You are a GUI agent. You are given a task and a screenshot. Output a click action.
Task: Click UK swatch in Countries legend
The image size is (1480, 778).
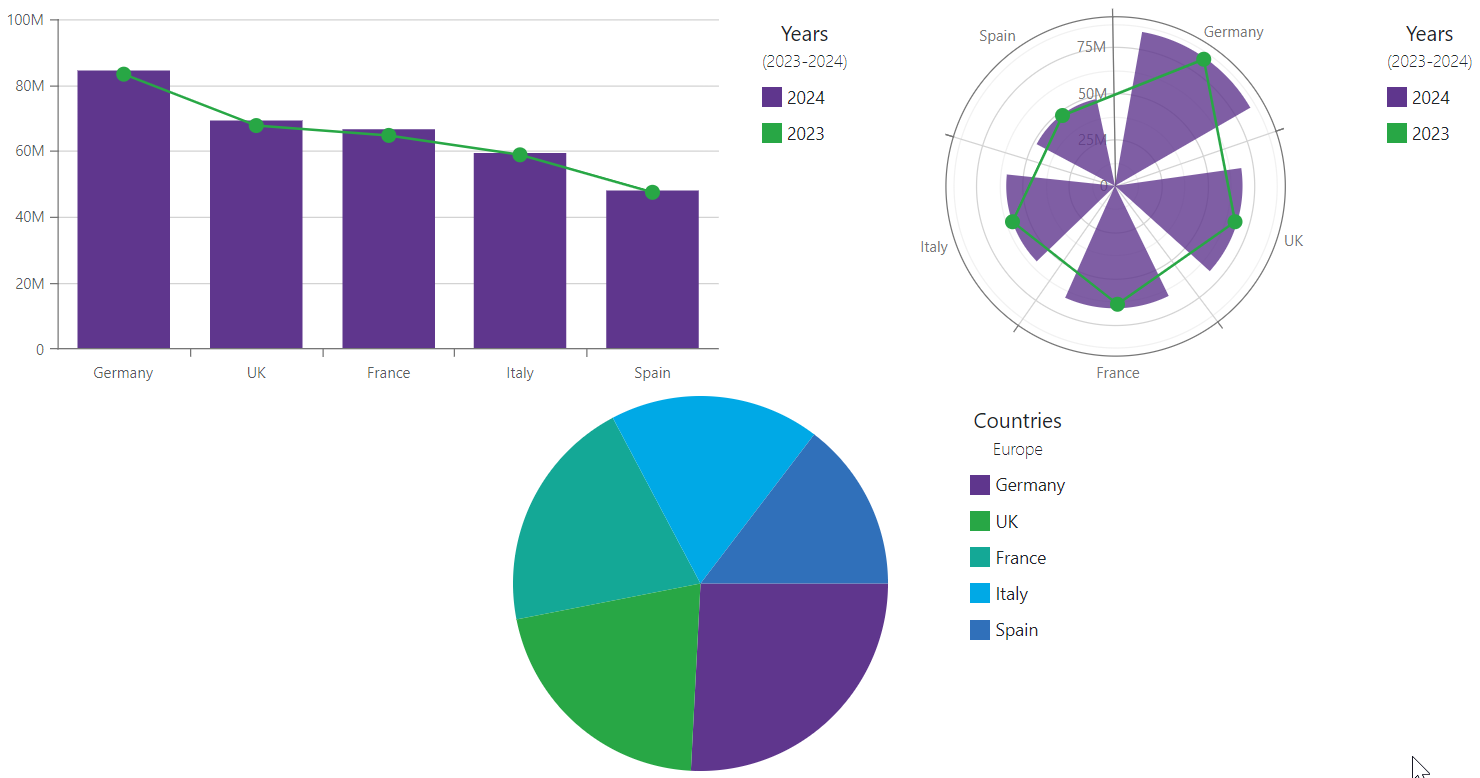coord(980,521)
